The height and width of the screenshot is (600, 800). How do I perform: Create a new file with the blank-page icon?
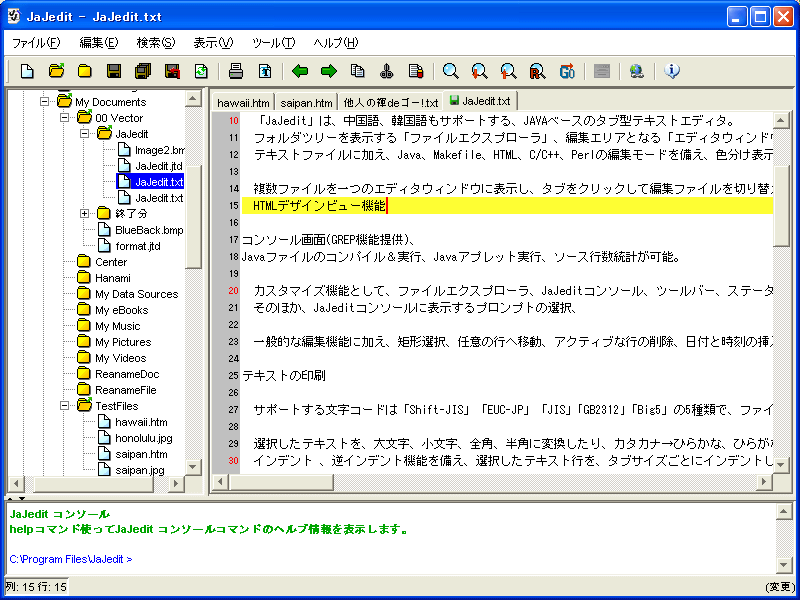tap(27, 71)
